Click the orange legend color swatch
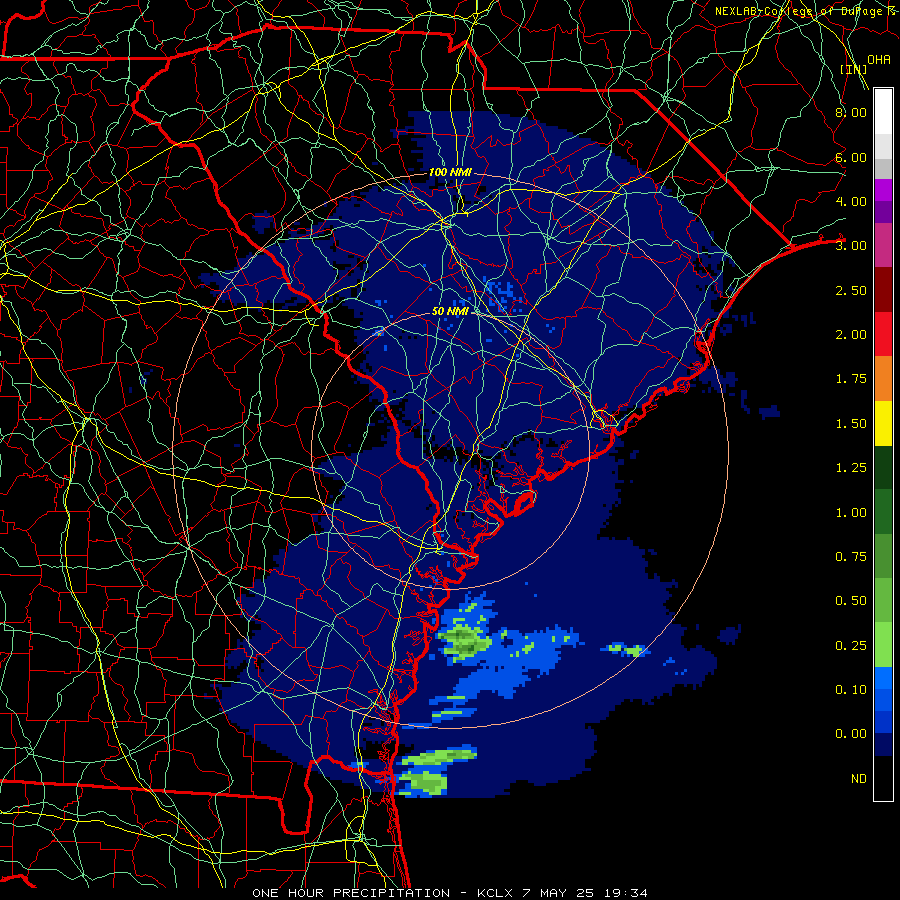Screen dimensions: 900x900 883,379
